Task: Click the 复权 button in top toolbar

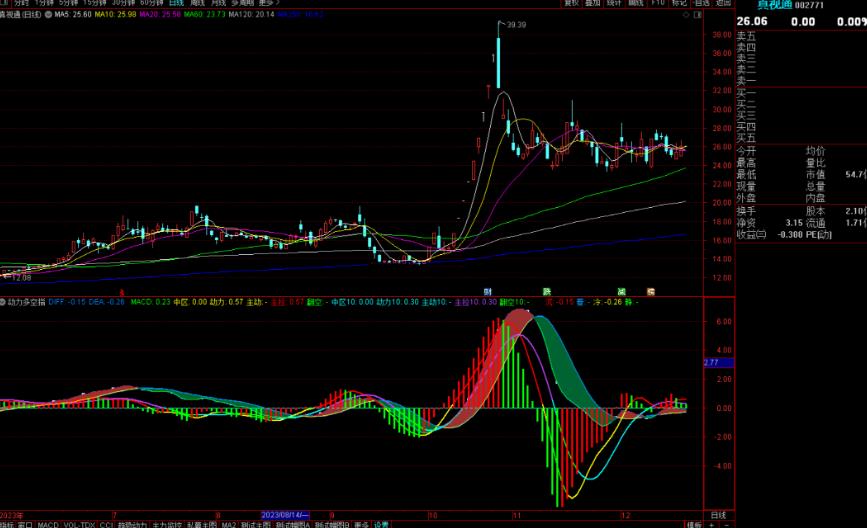Action: click(571, 3)
